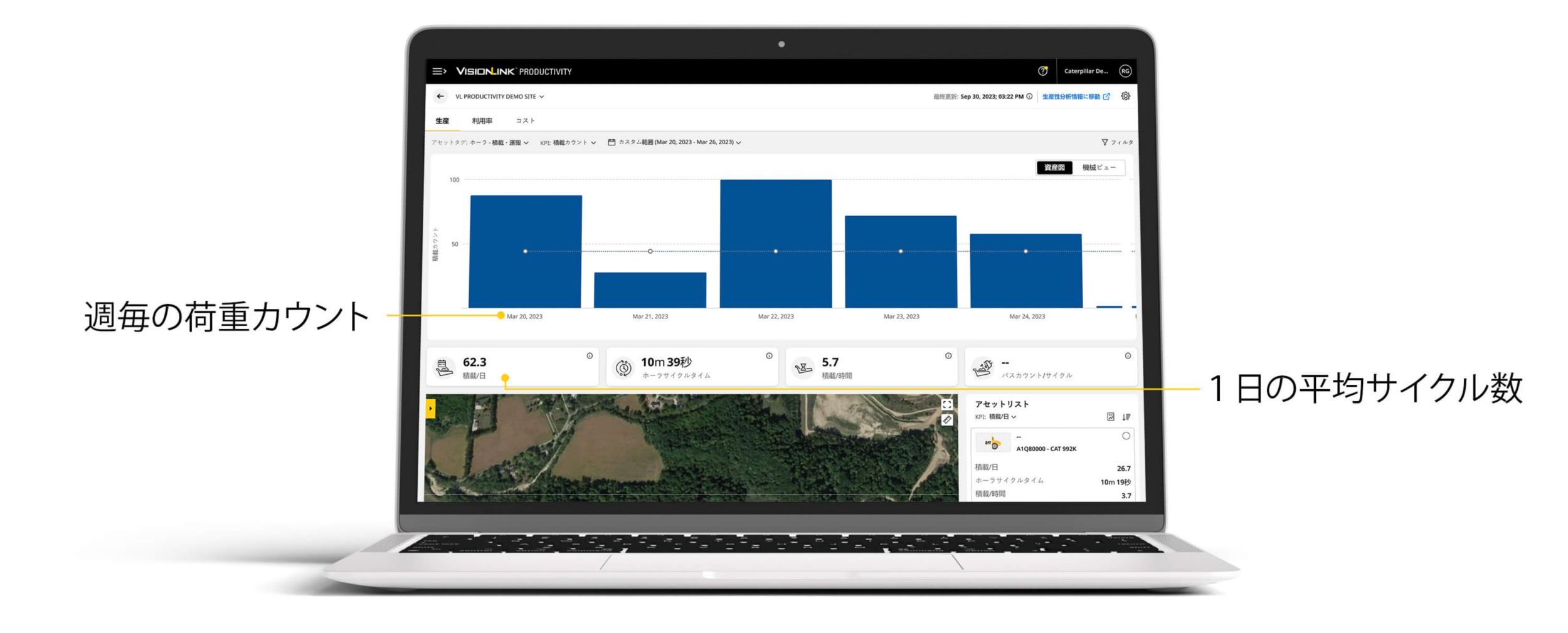The height and width of the screenshot is (633, 1568).
Task: Expand the map to fullscreen
Action: pyautogui.click(x=947, y=405)
